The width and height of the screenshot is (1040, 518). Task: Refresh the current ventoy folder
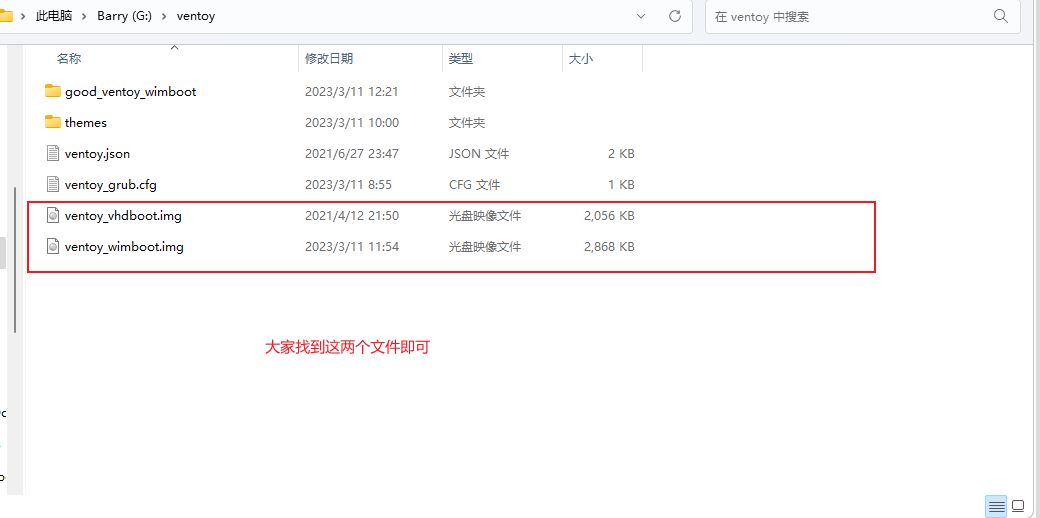(675, 16)
